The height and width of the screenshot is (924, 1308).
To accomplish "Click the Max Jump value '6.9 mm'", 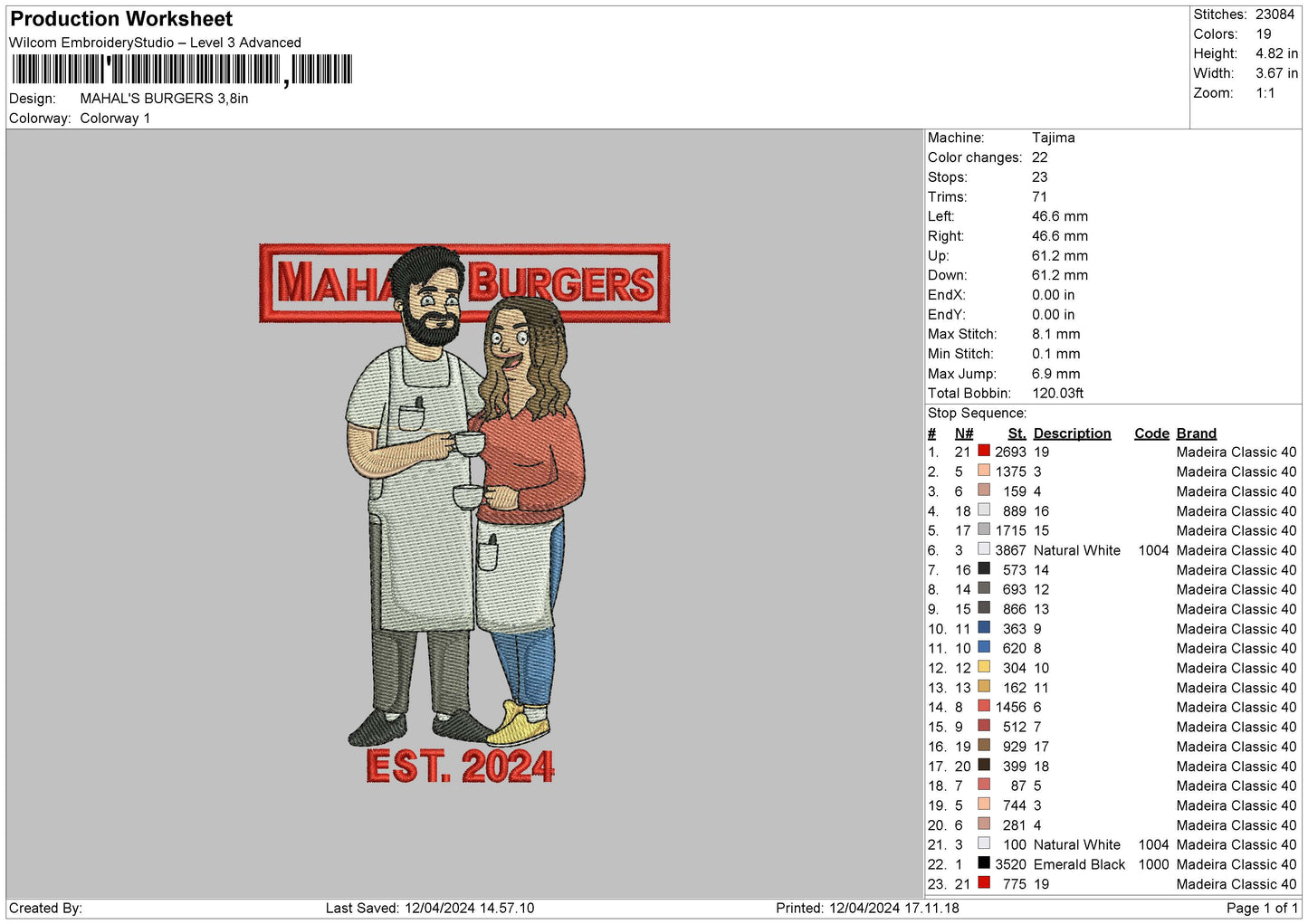I will pos(1056,374).
